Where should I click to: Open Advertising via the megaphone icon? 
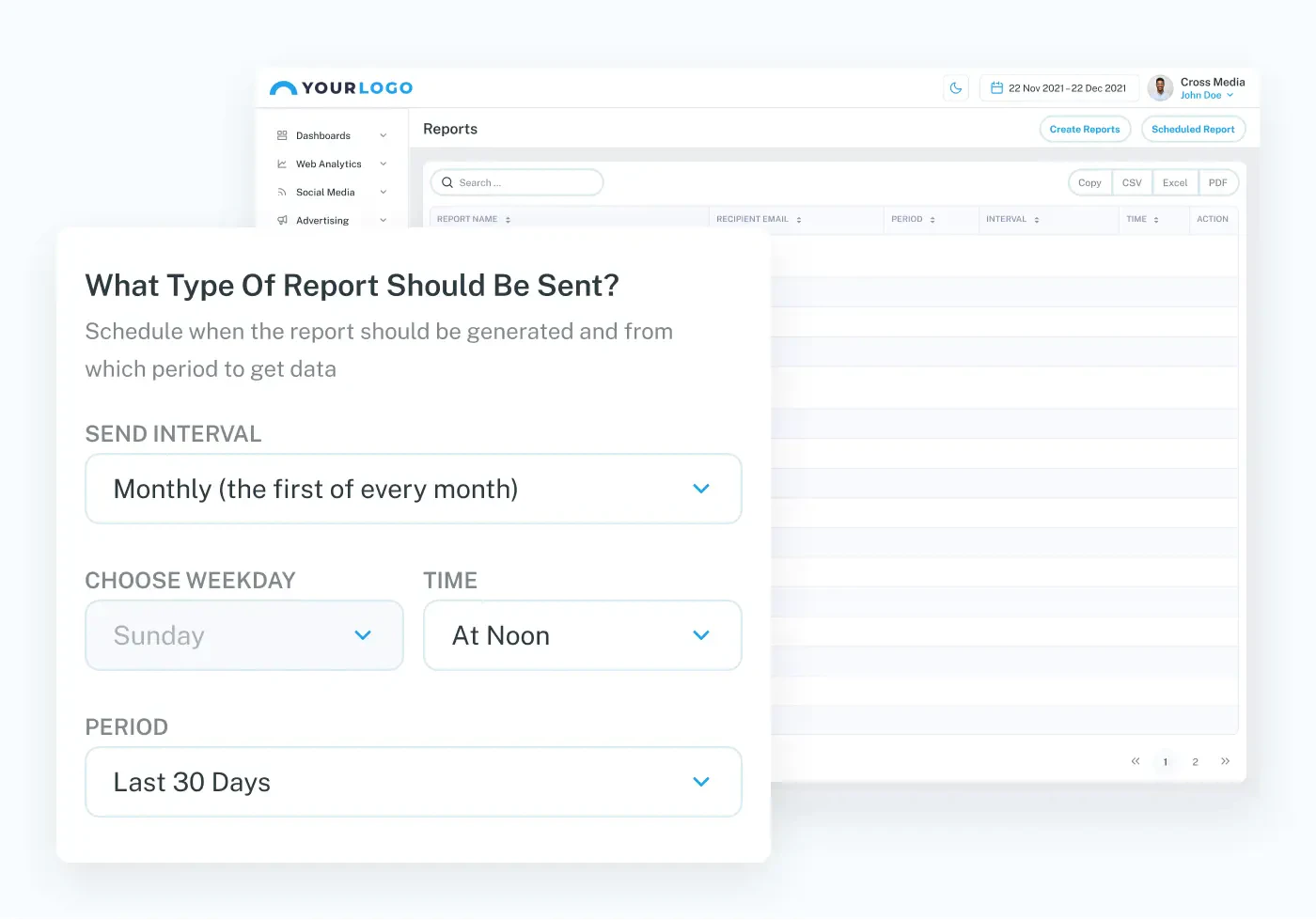pos(283,220)
